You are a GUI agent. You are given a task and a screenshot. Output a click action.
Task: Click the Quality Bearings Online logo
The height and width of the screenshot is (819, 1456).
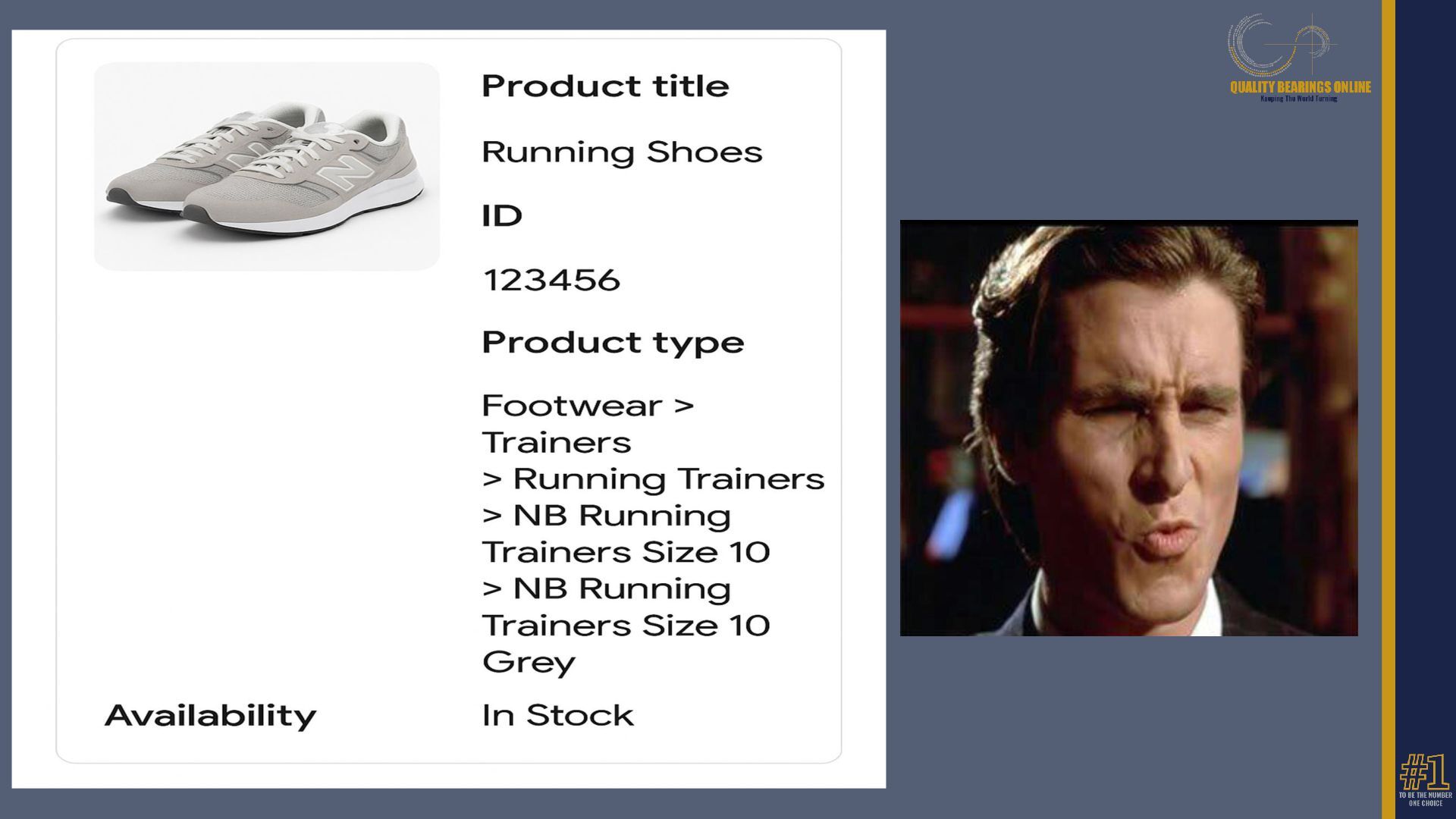tap(1300, 58)
